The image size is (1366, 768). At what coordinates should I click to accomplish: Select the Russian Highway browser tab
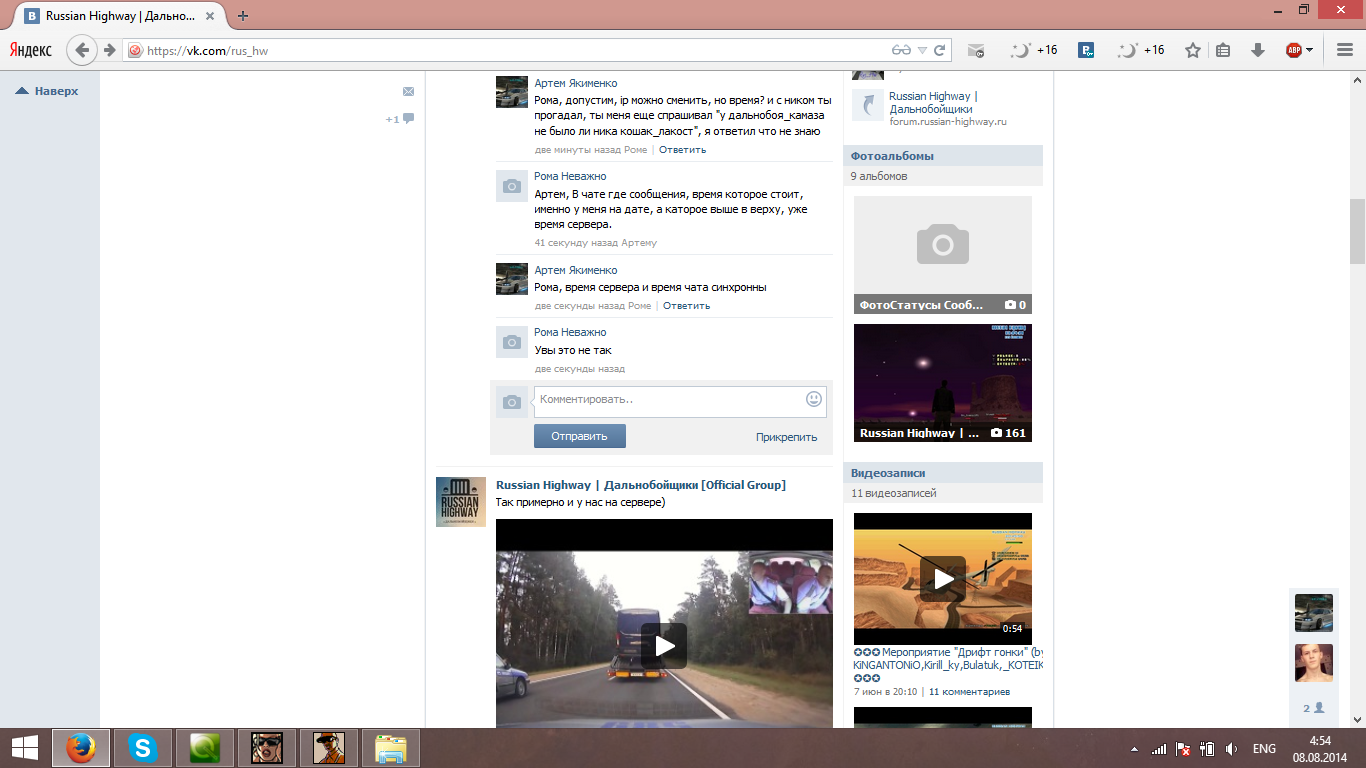tap(122, 16)
